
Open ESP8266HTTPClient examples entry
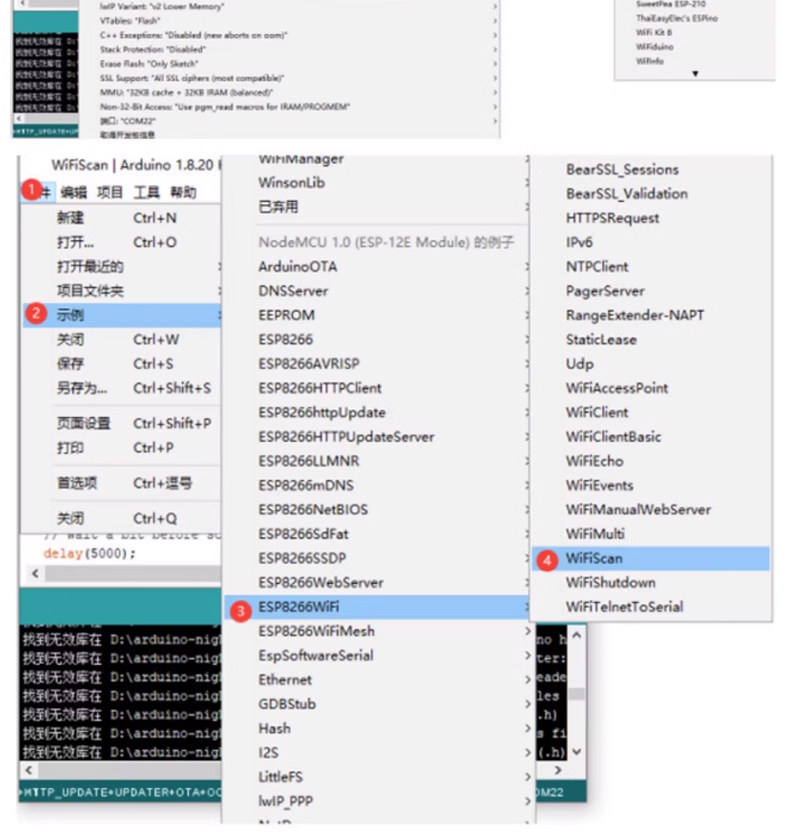click(377, 388)
